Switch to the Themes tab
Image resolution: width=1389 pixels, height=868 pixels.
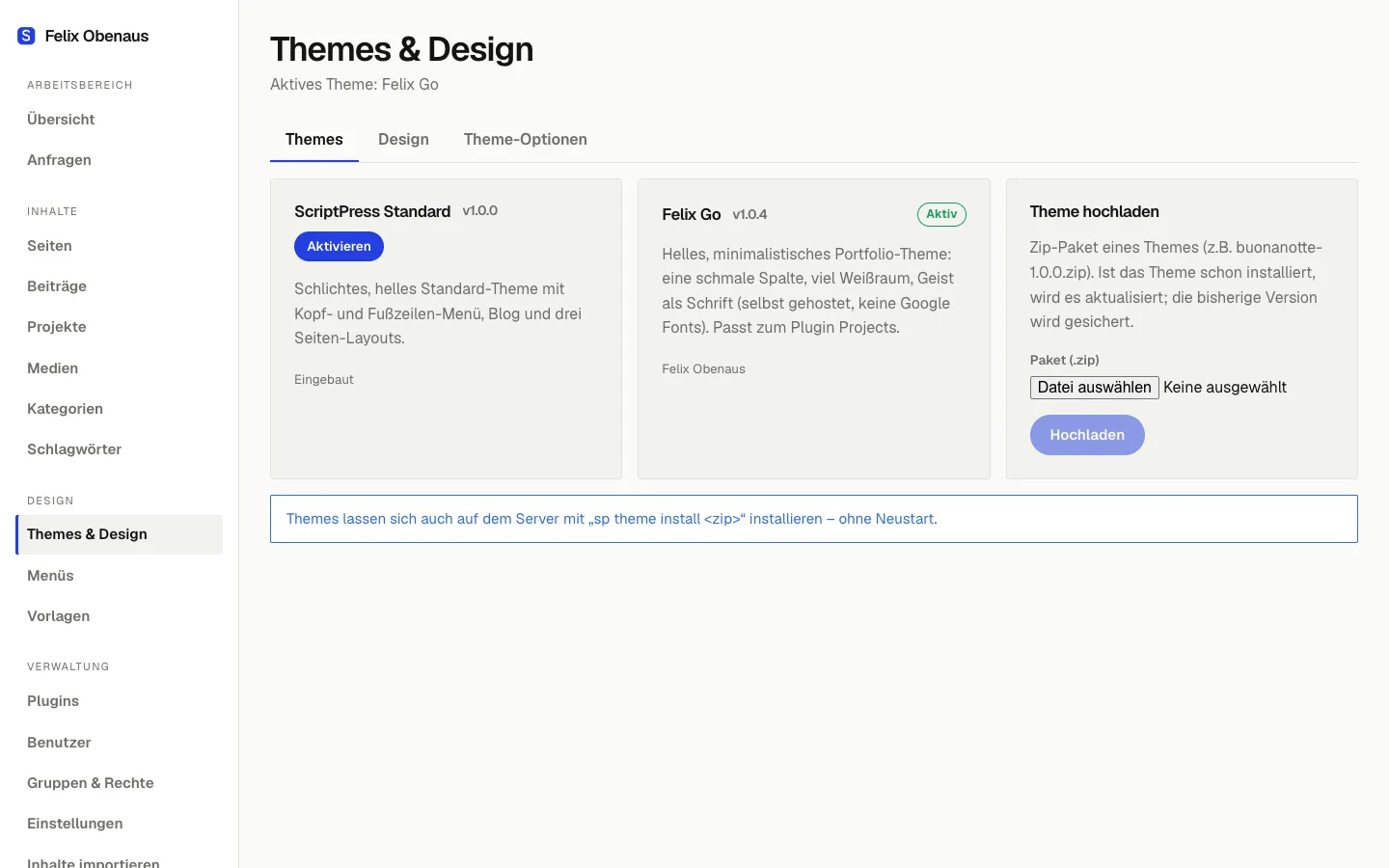point(314,139)
